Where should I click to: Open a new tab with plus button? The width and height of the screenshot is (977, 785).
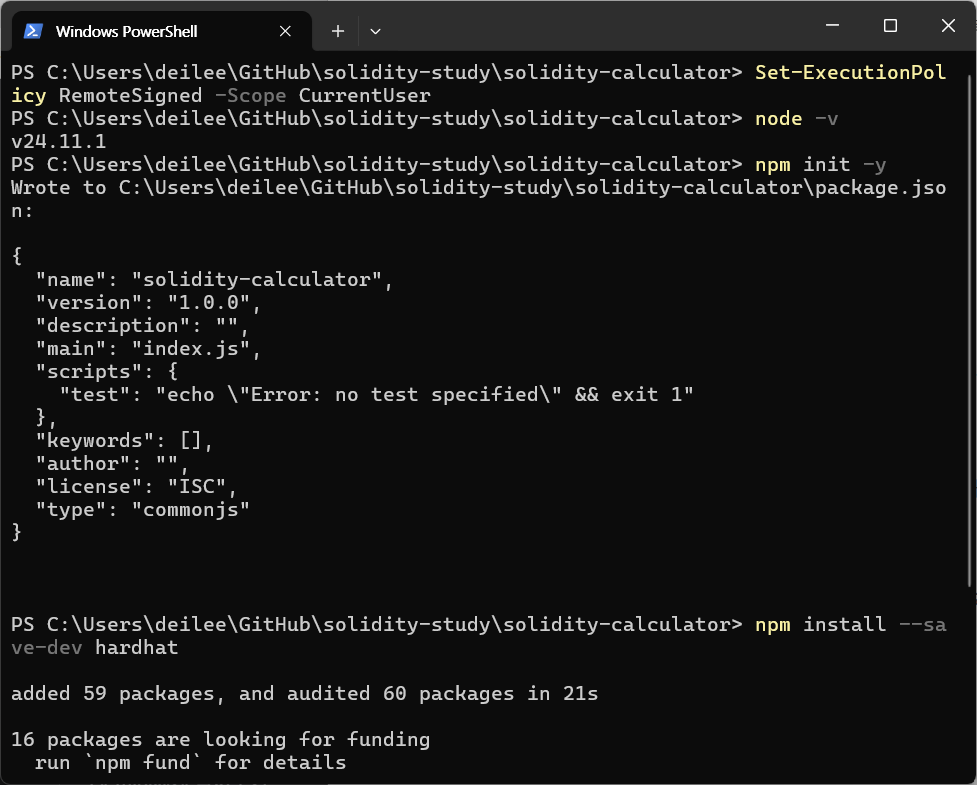point(338,31)
